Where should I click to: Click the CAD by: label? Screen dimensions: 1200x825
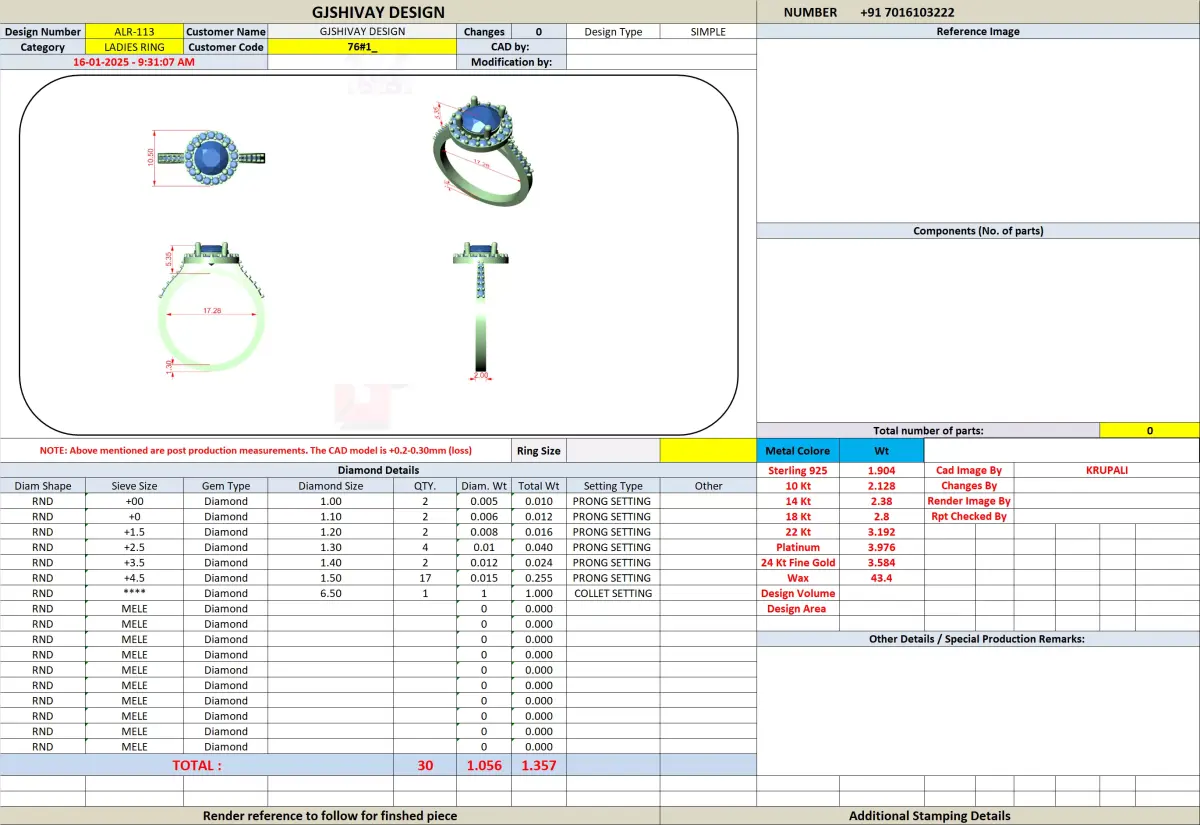(x=510, y=47)
